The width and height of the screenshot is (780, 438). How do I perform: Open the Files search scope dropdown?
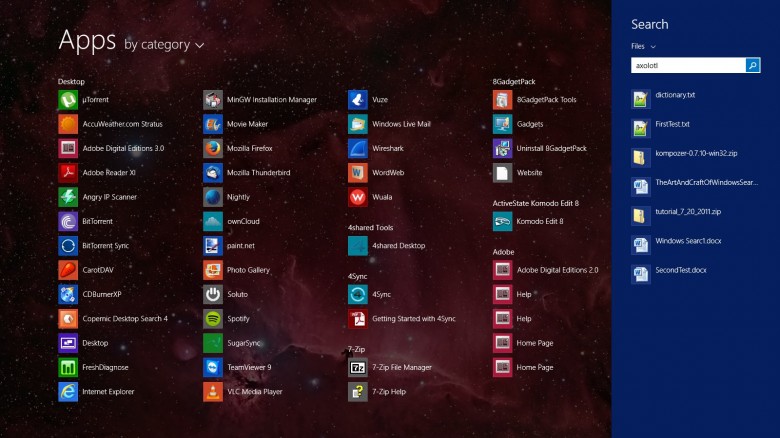643,46
